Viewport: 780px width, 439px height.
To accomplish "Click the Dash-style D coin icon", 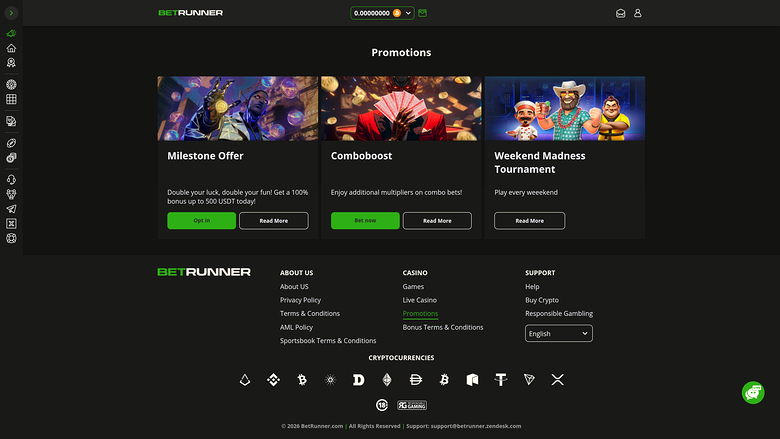I will 415,380.
